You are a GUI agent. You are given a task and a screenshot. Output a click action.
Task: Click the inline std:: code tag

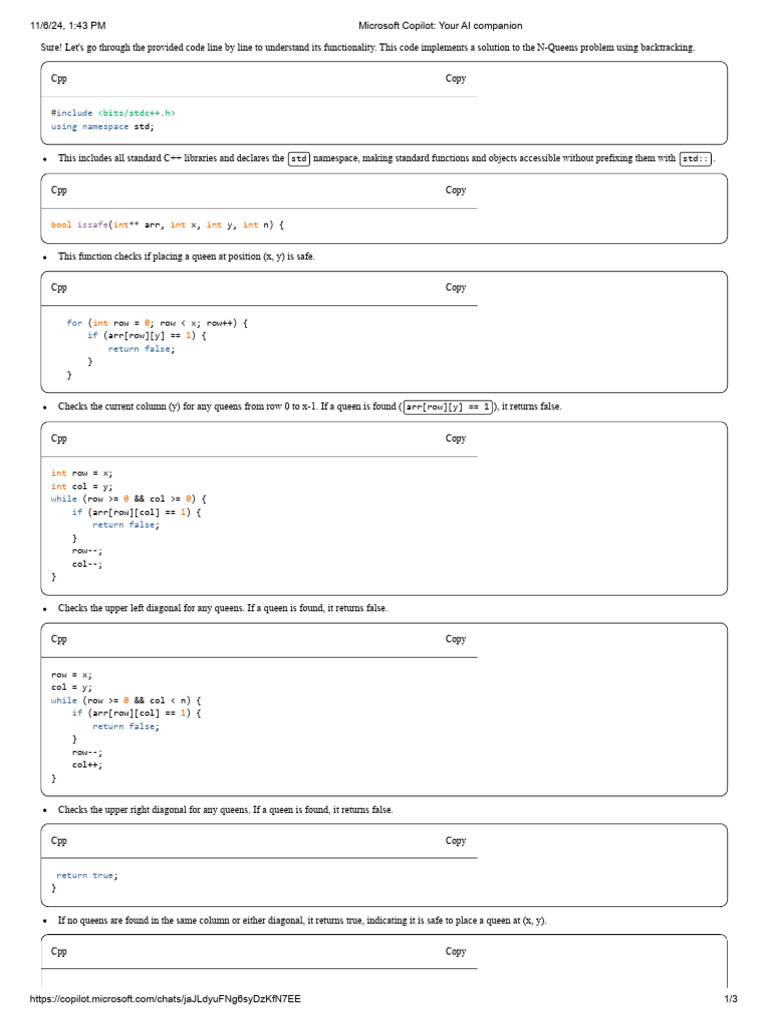[x=696, y=159]
